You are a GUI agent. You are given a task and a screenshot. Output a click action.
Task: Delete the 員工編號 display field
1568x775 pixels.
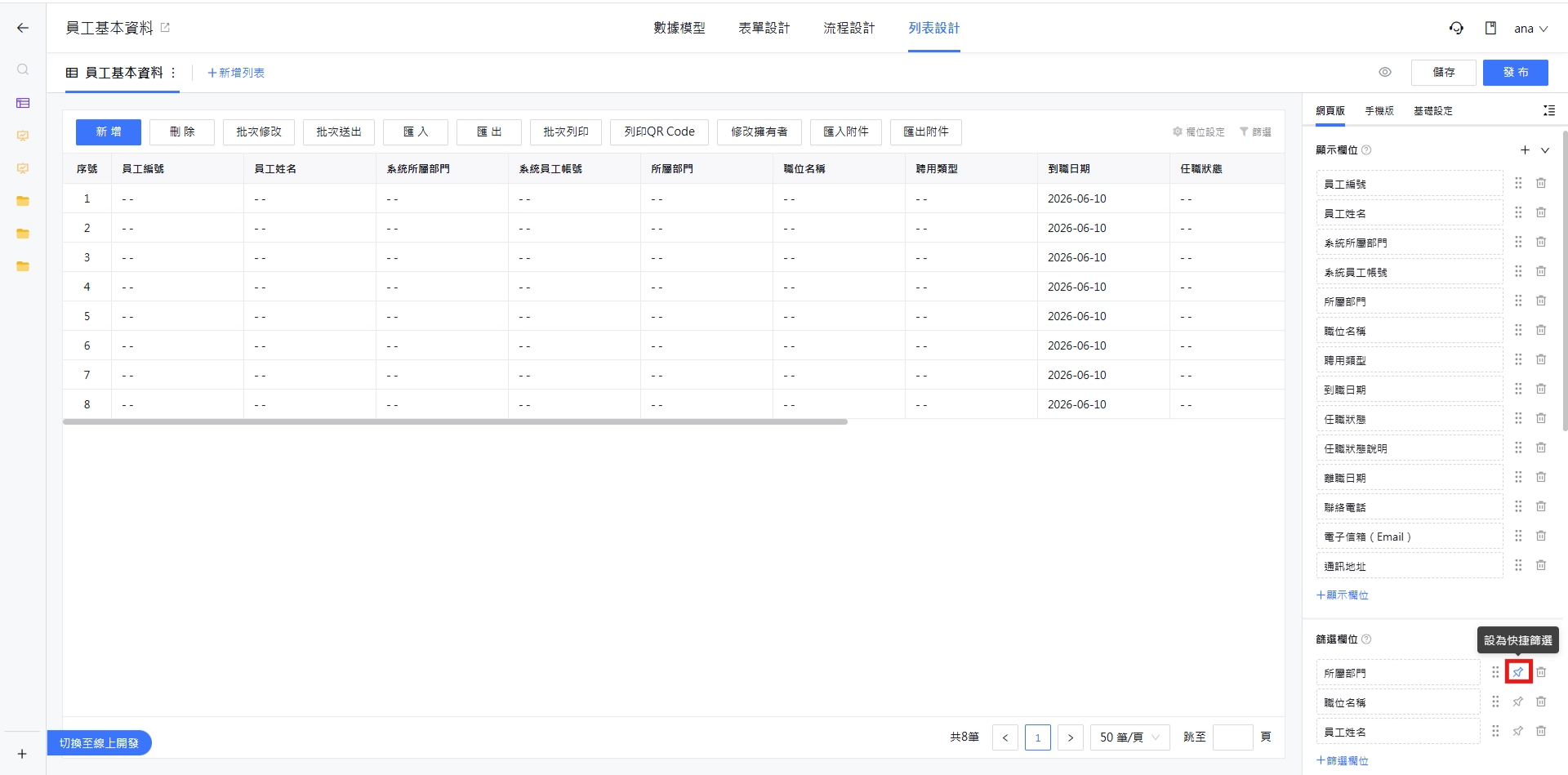[1541, 183]
